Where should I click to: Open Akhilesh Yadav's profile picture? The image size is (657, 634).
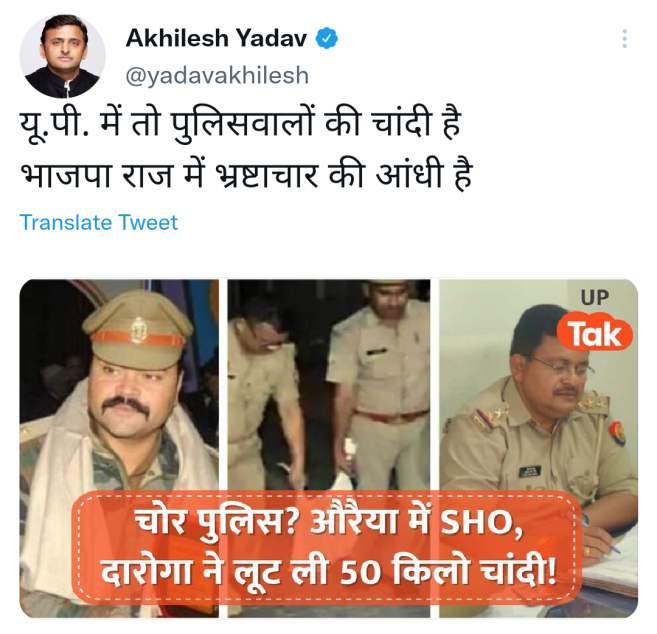click(x=63, y=56)
